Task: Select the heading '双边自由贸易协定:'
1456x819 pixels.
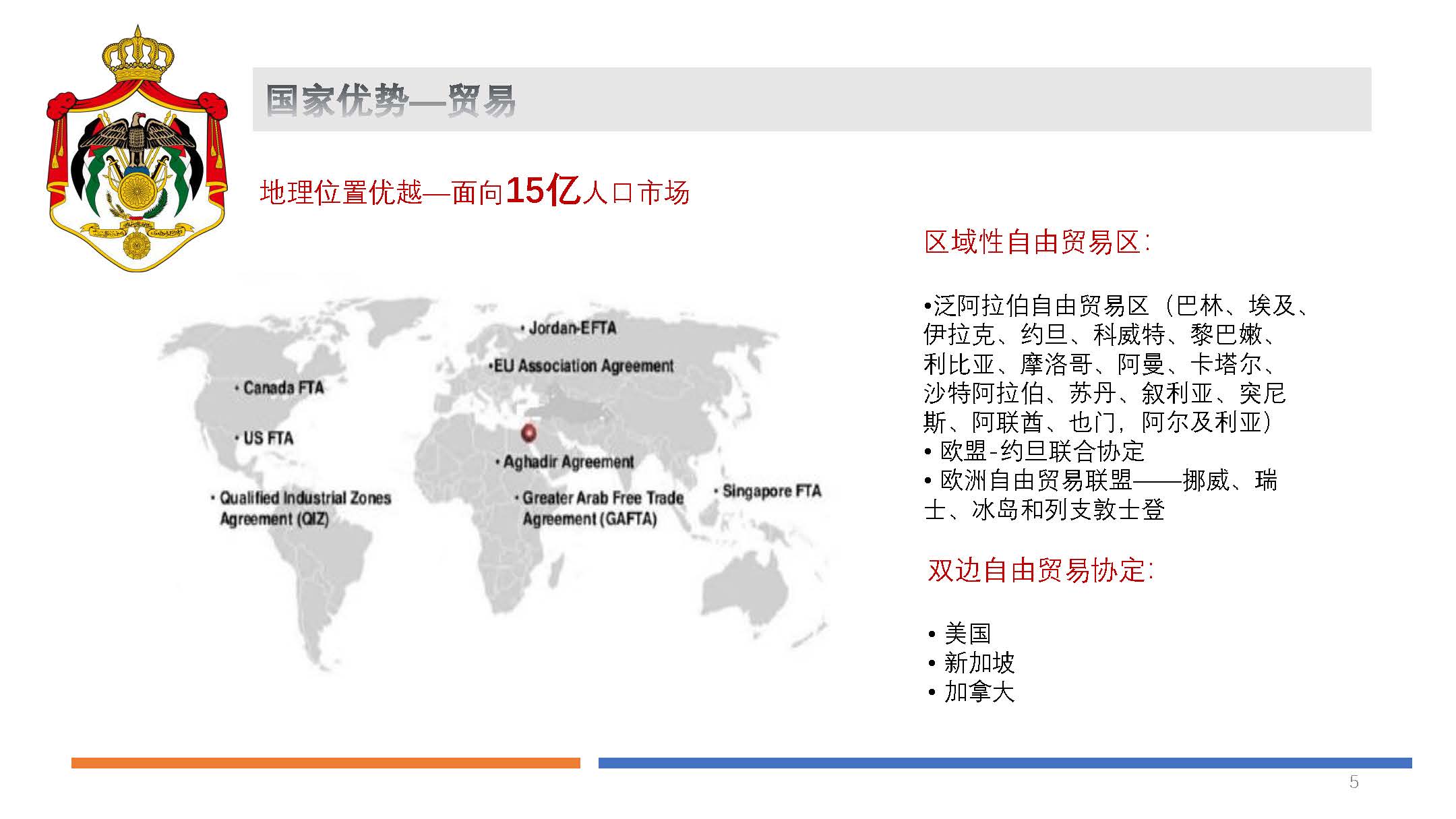Action: 1040,570
